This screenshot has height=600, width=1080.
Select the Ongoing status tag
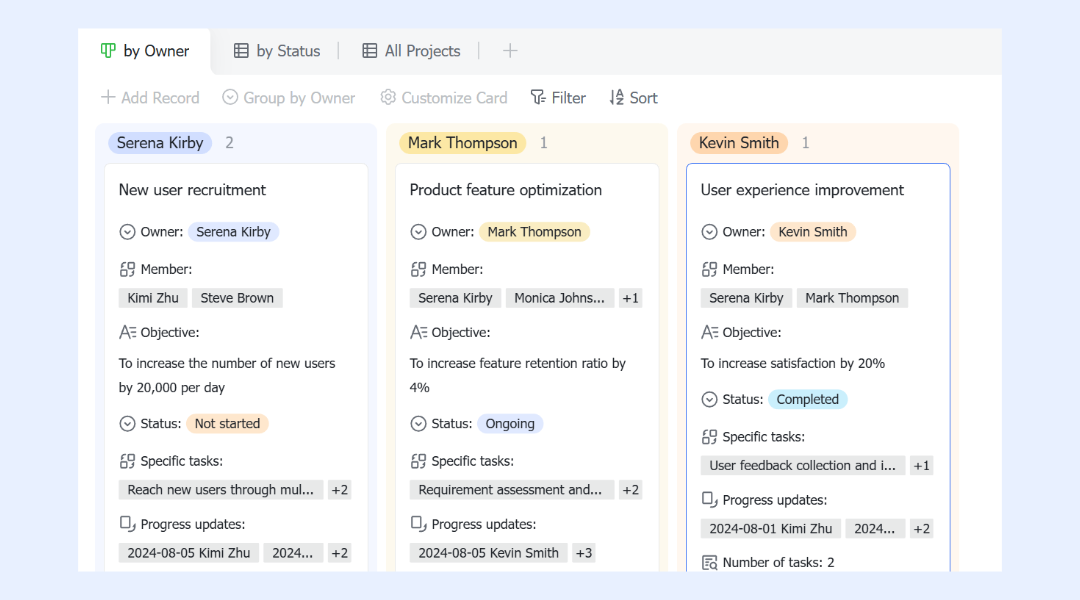[x=510, y=424]
